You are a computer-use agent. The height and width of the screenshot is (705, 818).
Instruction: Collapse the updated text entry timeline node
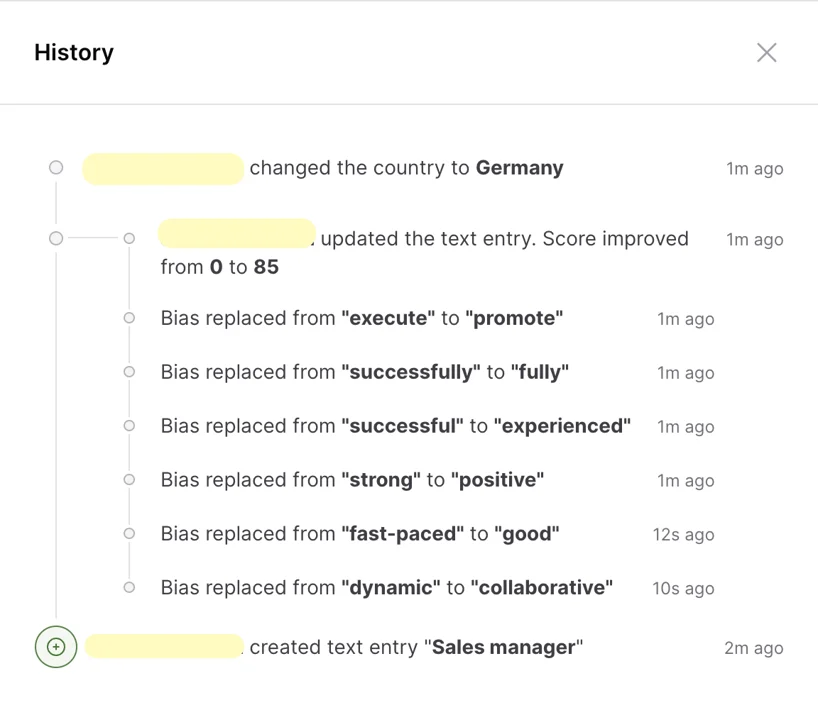coord(56,238)
